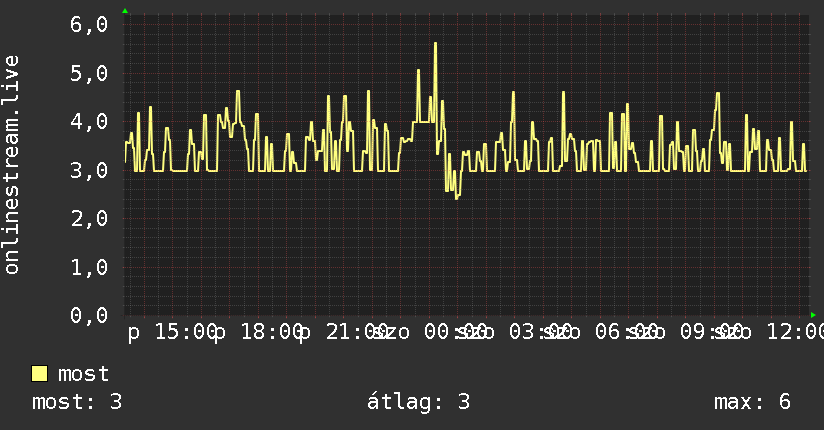
Task: Select the 'most: 3' current value text
Action: click(77, 402)
